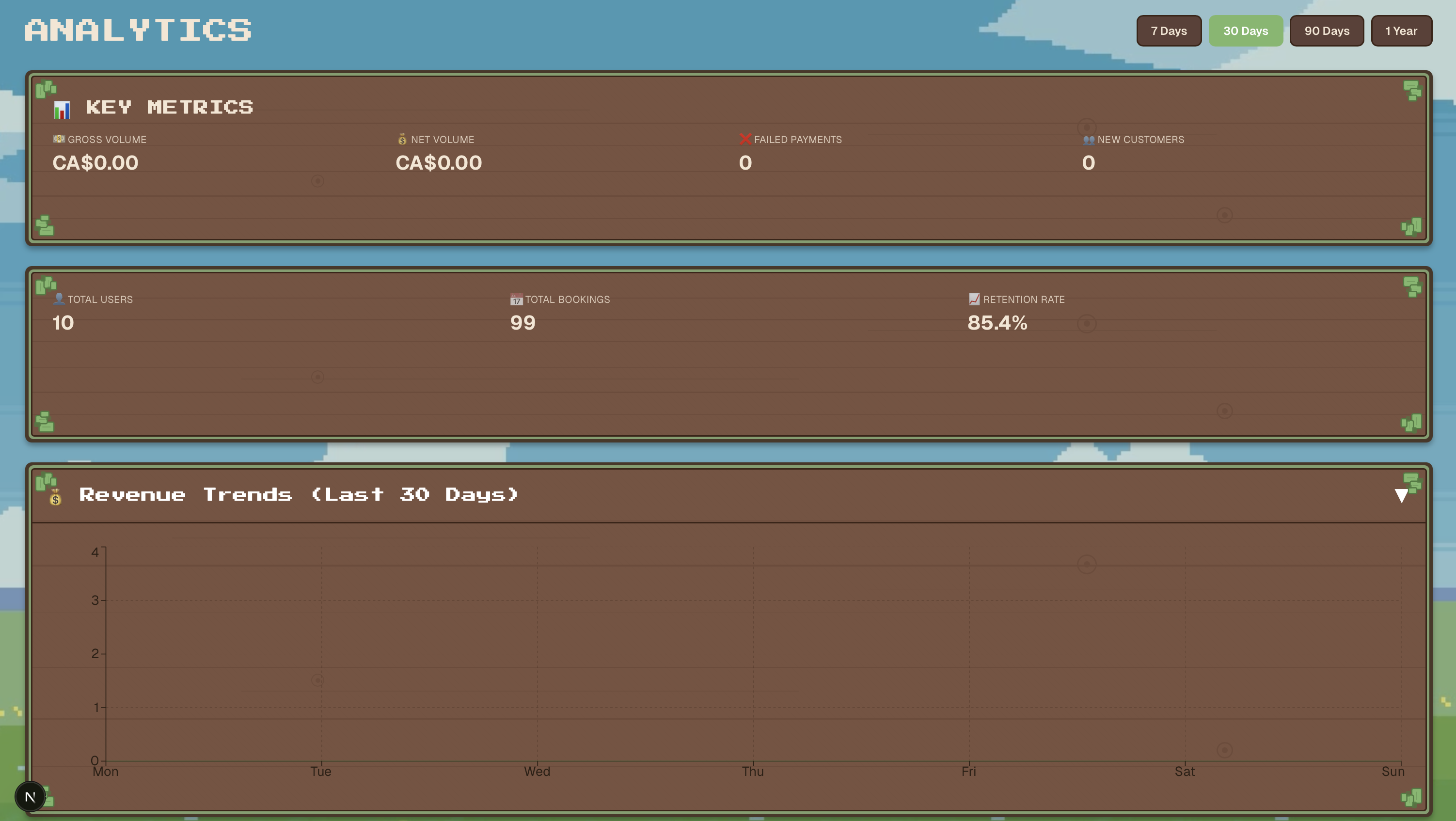Click the Total Users person icon
The height and width of the screenshot is (821, 1456).
point(59,299)
